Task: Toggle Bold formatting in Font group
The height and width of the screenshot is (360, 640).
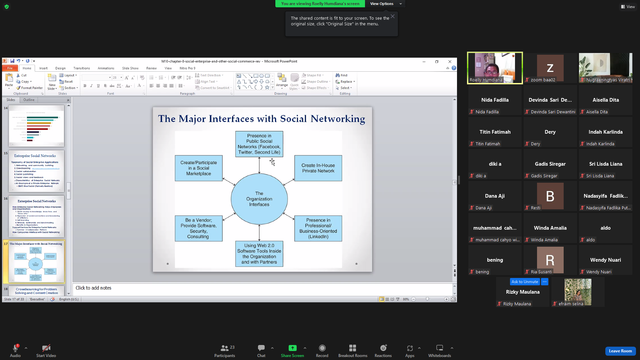Action: tap(85, 86)
